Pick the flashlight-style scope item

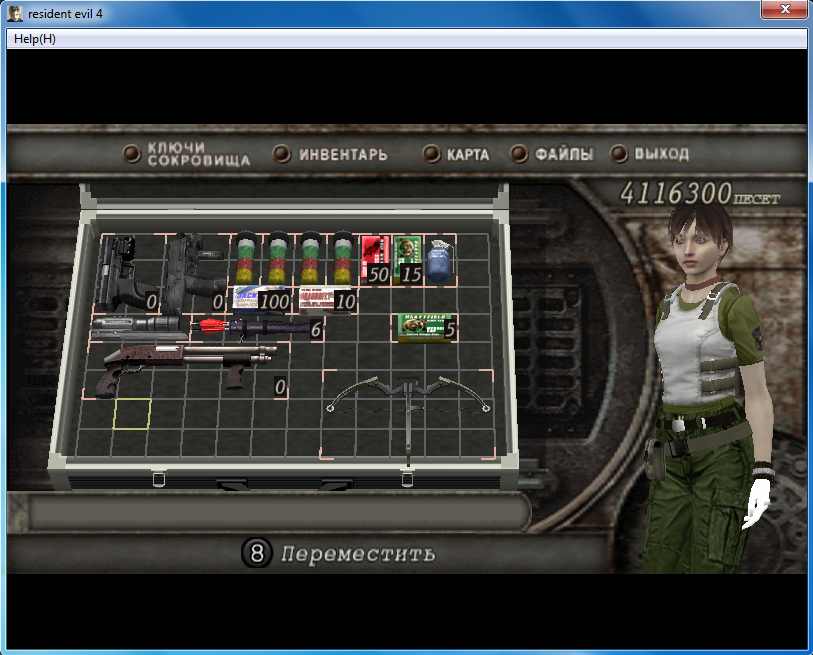pos(140,328)
